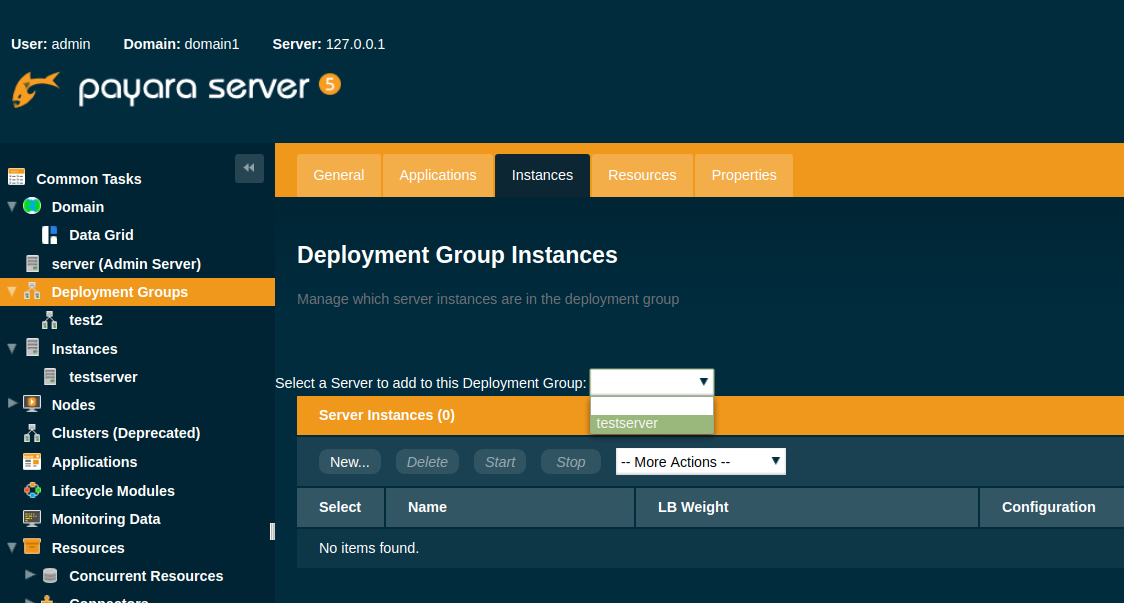
Task: Collapse the sidebar with double-arrow button
Action: point(249,168)
